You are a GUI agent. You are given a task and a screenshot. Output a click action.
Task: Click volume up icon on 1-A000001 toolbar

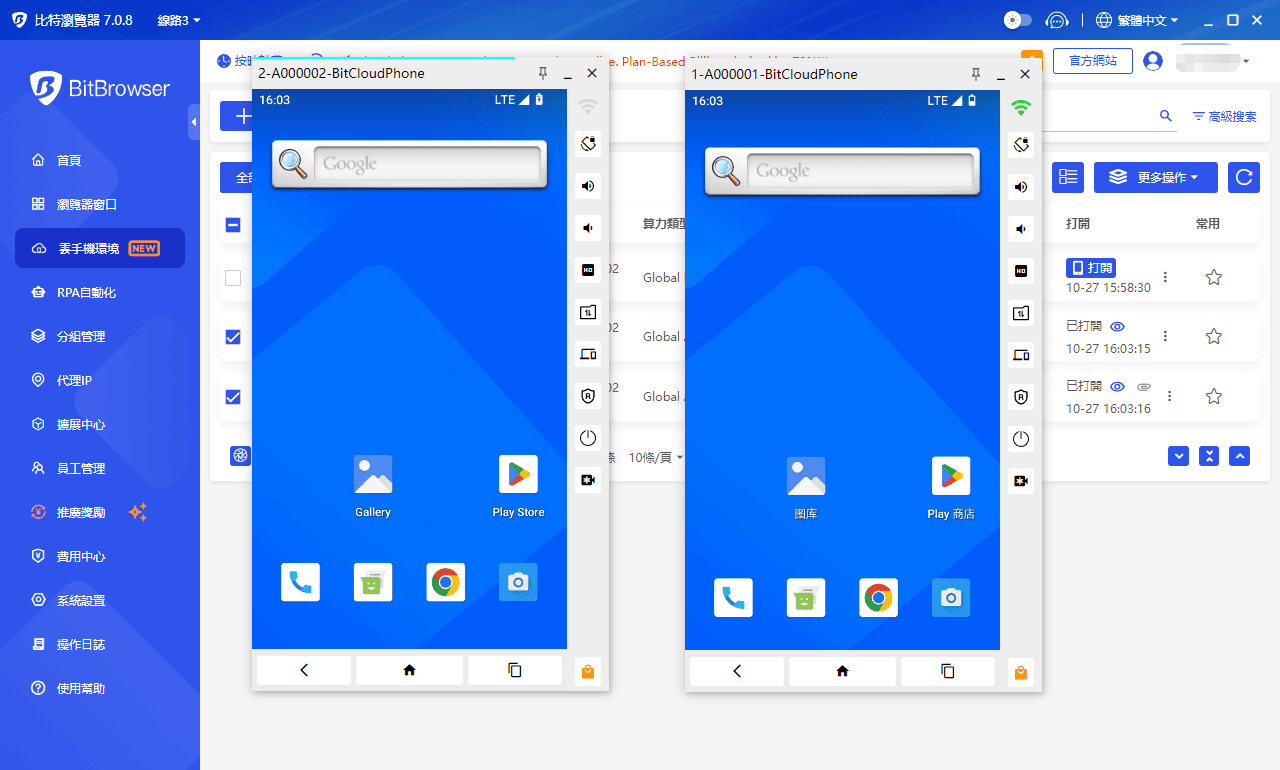click(x=1020, y=187)
